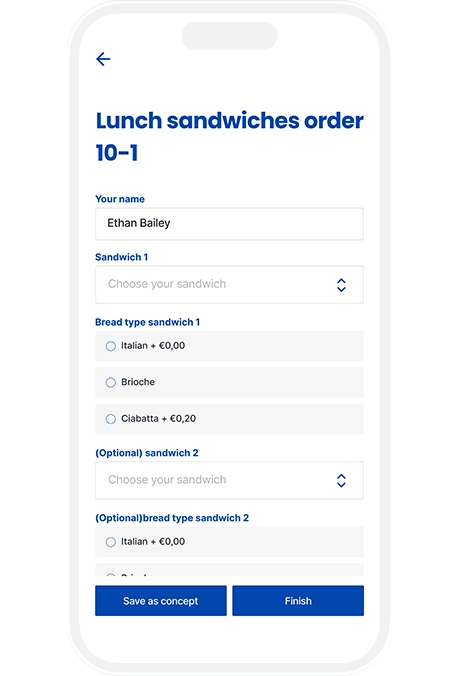Click Save as concept button
The image size is (459, 676).
(161, 601)
